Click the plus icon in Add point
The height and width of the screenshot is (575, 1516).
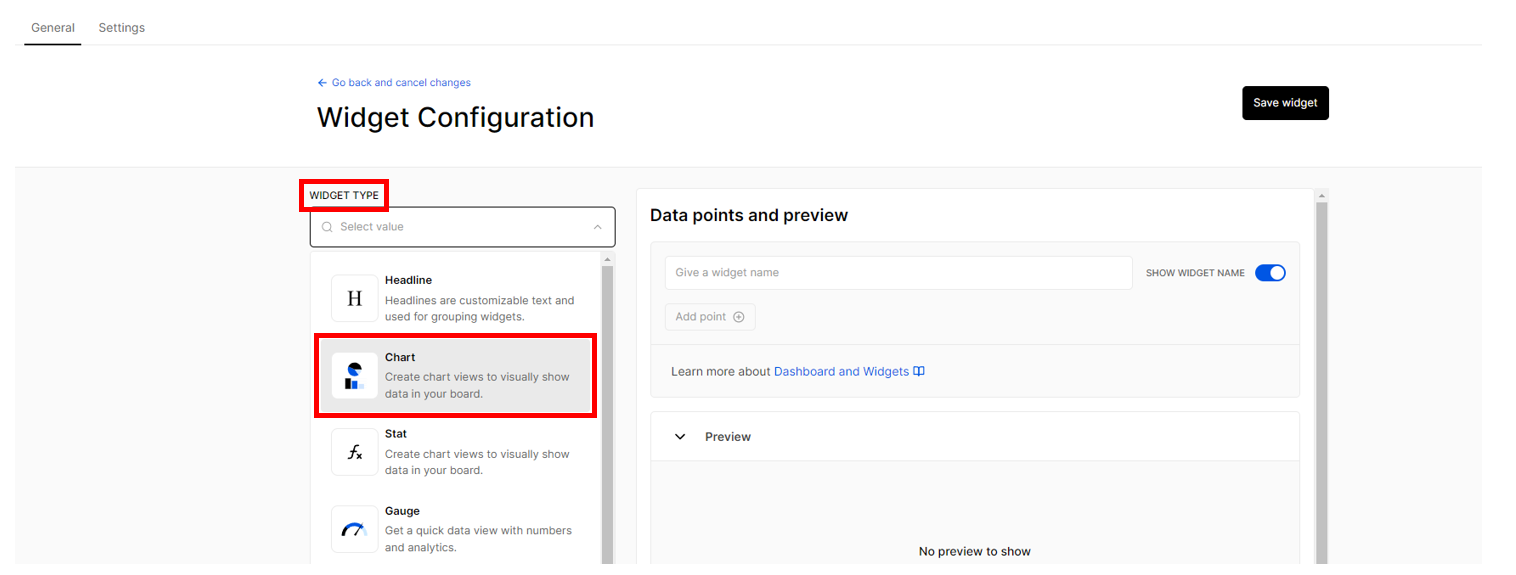click(739, 317)
